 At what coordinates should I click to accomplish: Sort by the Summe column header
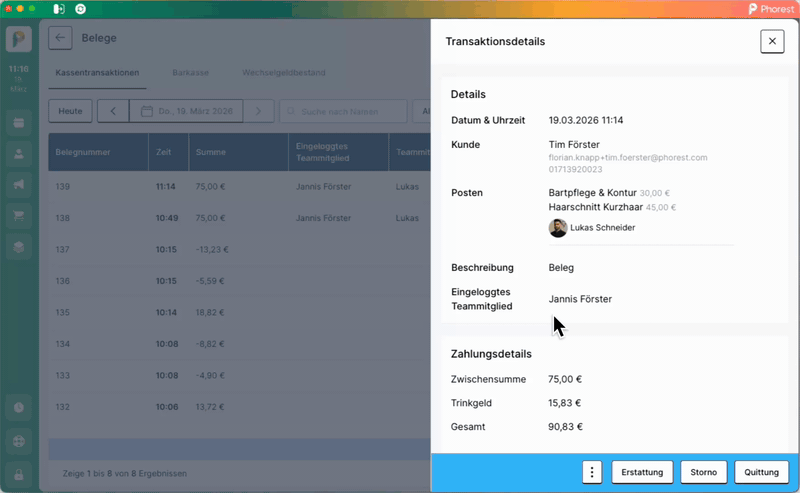(238, 152)
